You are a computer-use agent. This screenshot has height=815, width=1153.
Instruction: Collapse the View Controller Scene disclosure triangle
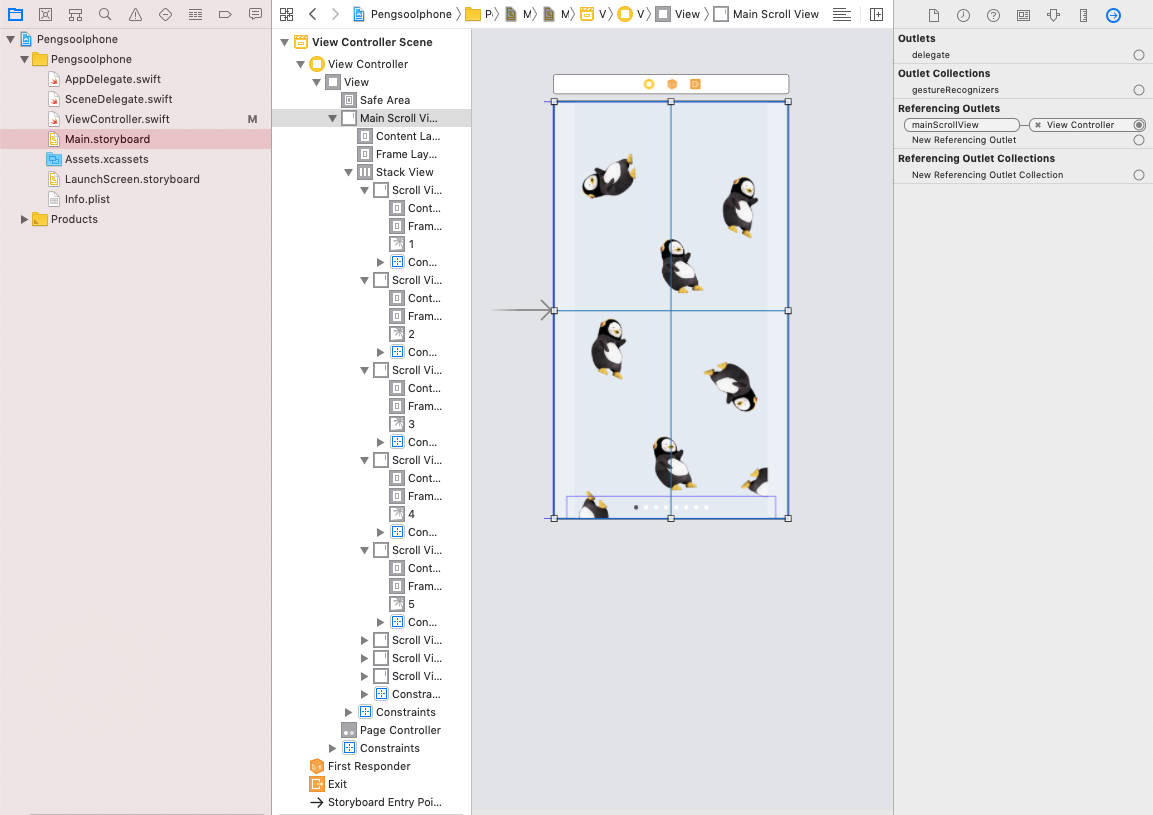tap(285, 43)
